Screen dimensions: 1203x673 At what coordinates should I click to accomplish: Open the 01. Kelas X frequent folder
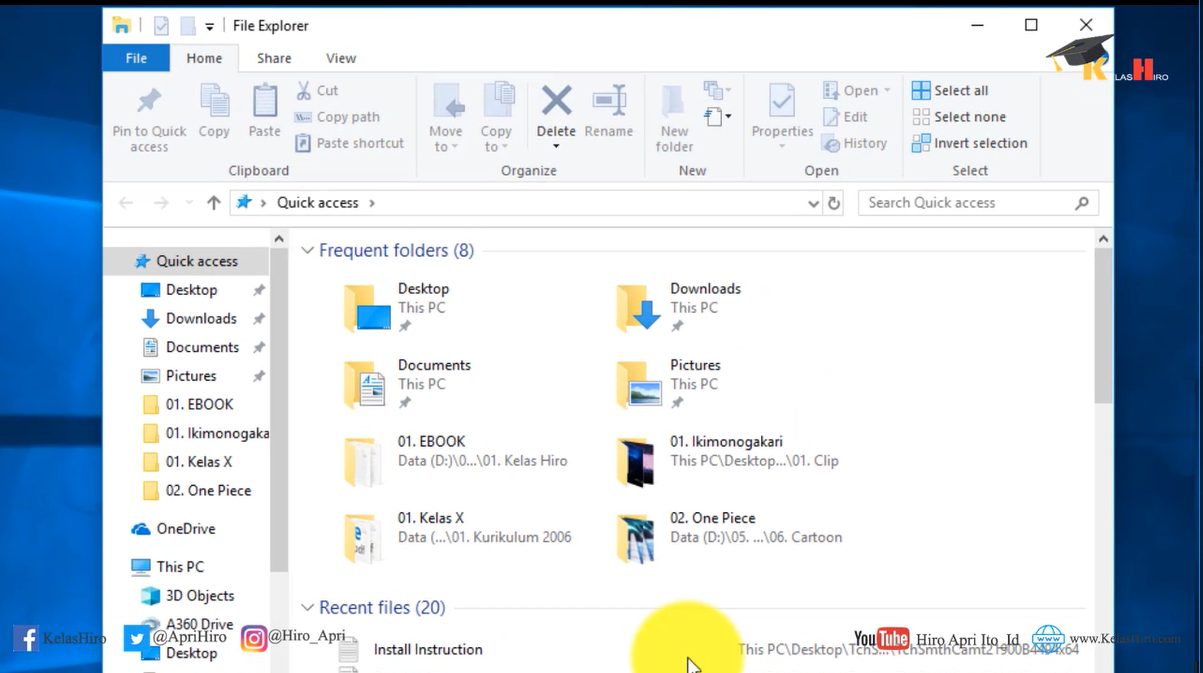(x=457, y=537)
